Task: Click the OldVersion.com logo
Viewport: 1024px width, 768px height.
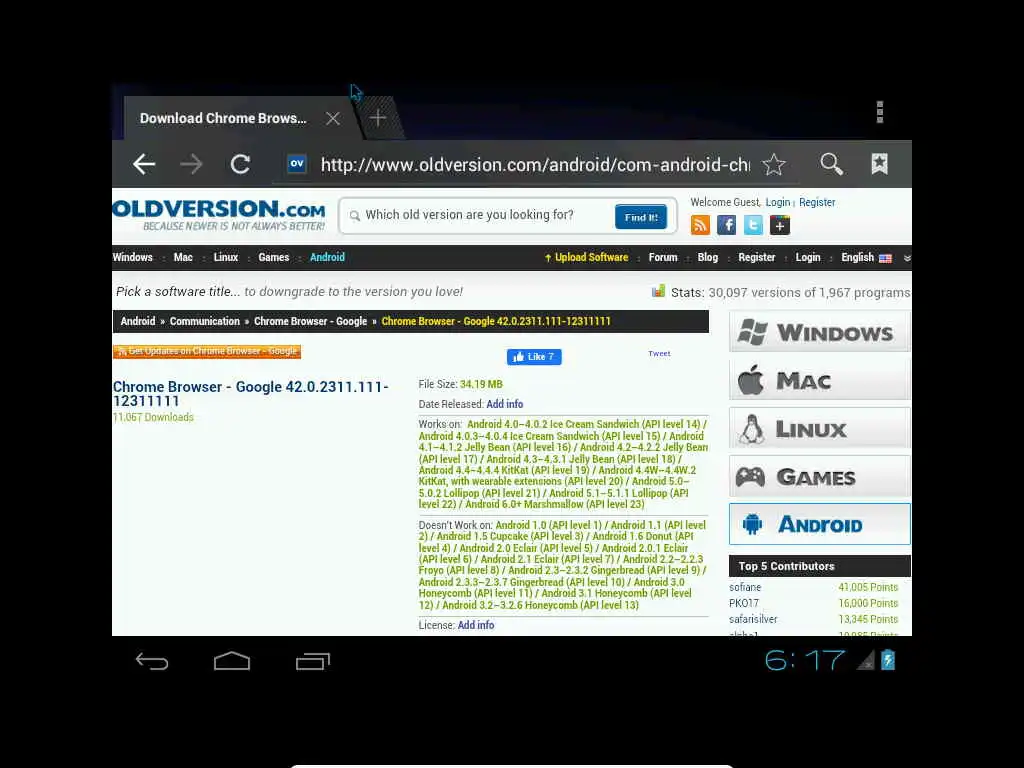Action: (219, 215)
